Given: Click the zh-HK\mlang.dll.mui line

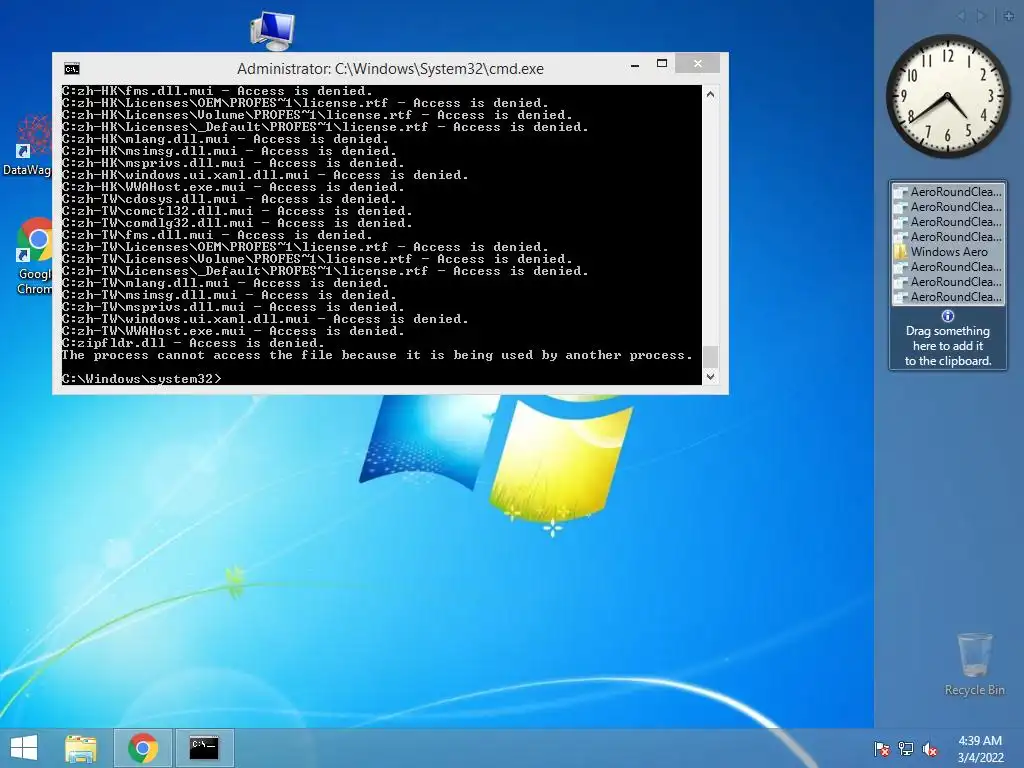Looking at the screenshot, I should point(225,139).
